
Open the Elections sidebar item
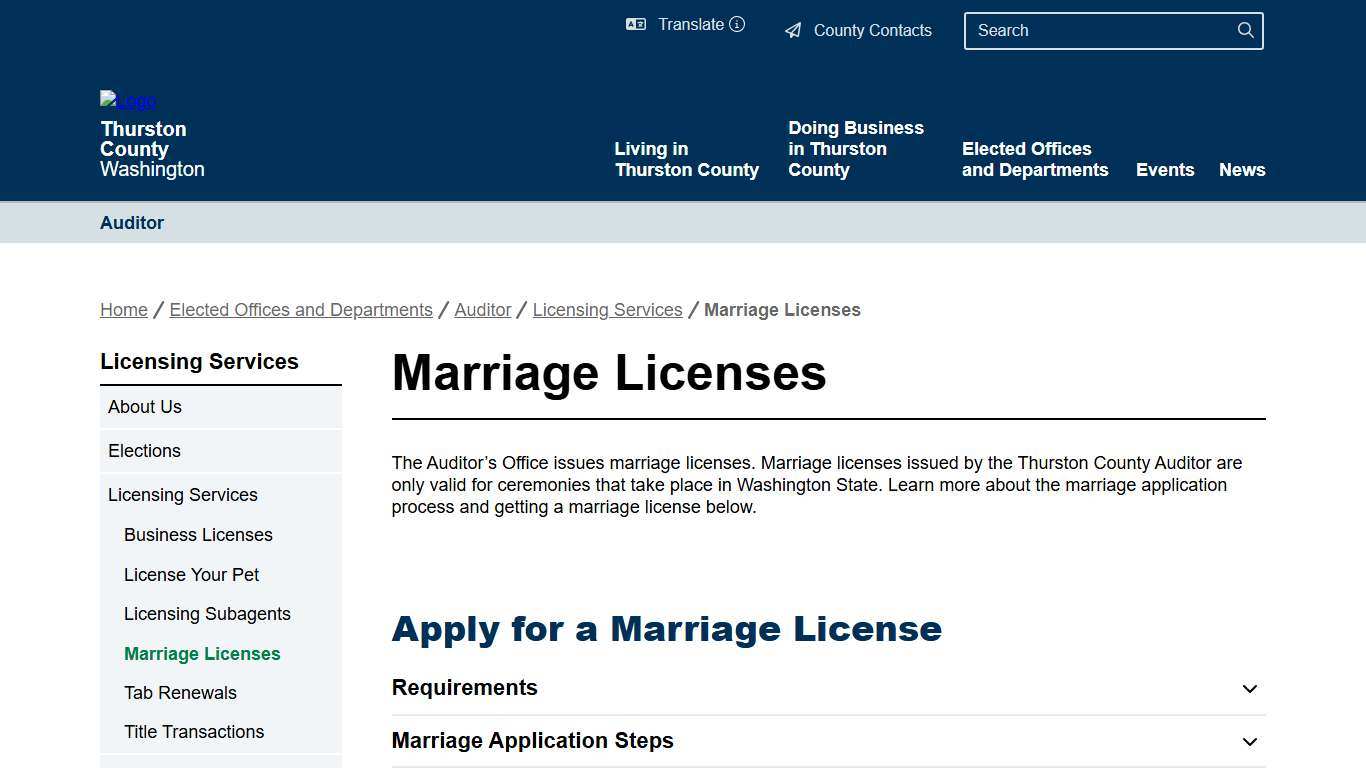coord(144,450)
